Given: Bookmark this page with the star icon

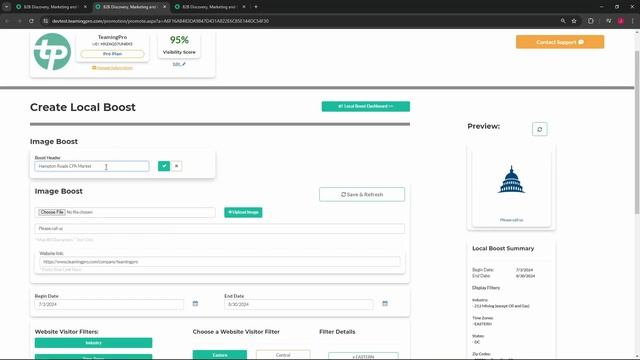Looking at the screenshot, I should [574, 21].
